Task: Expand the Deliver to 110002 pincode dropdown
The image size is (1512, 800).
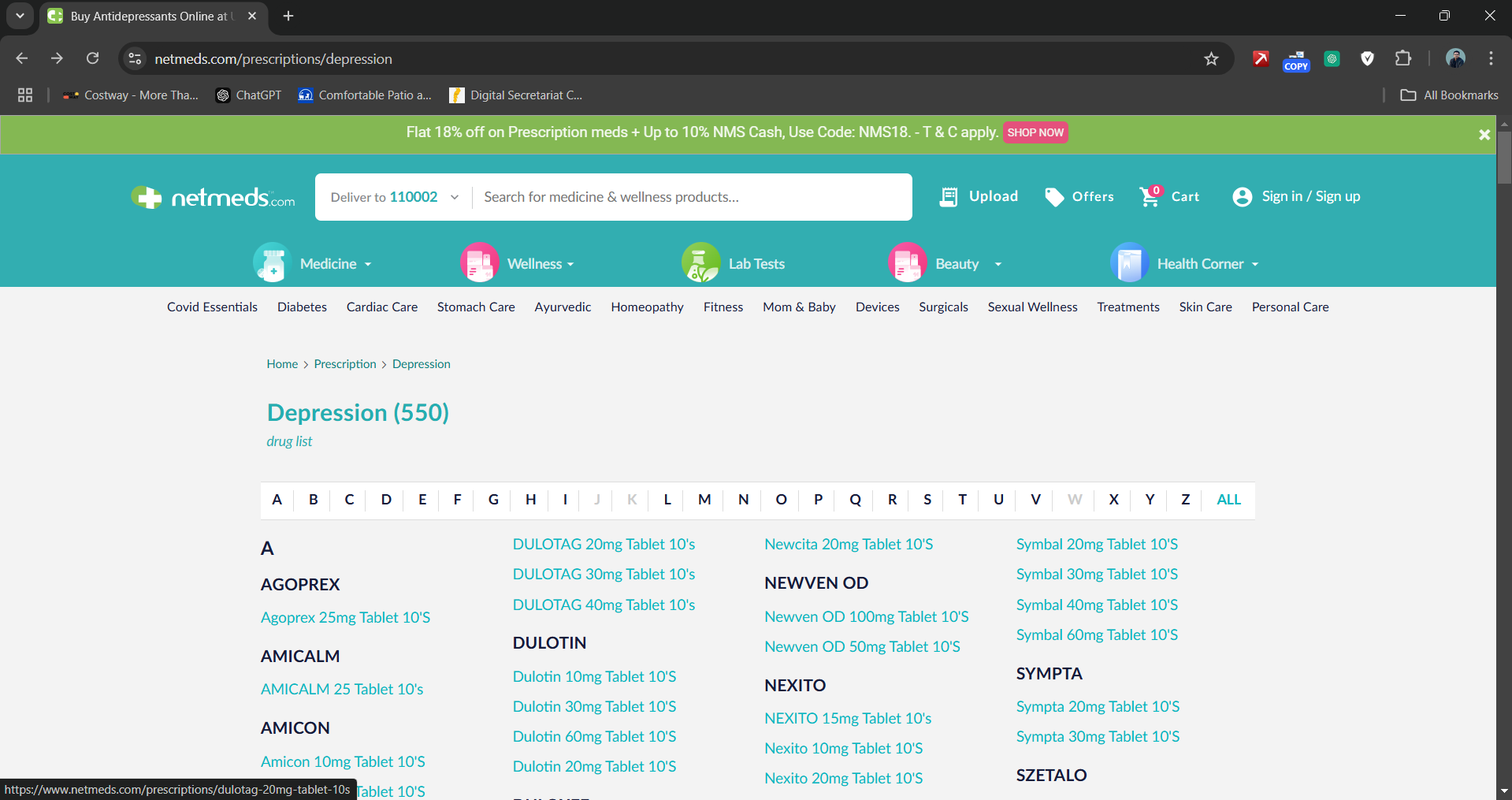Action: (455, 197)
